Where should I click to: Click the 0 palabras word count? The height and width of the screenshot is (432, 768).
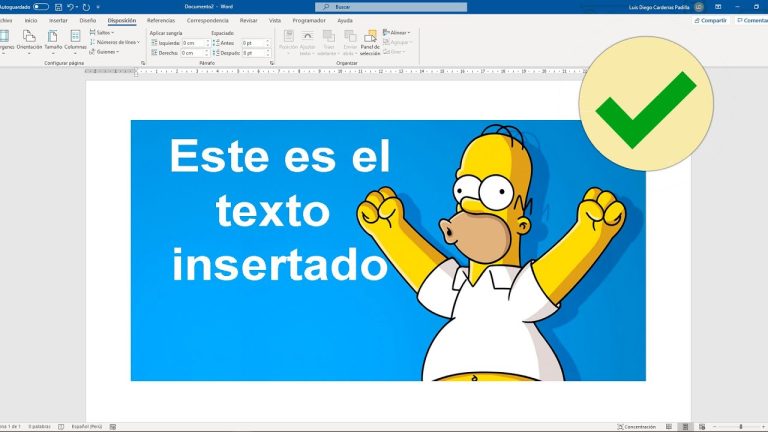click(x=39, y=427)
